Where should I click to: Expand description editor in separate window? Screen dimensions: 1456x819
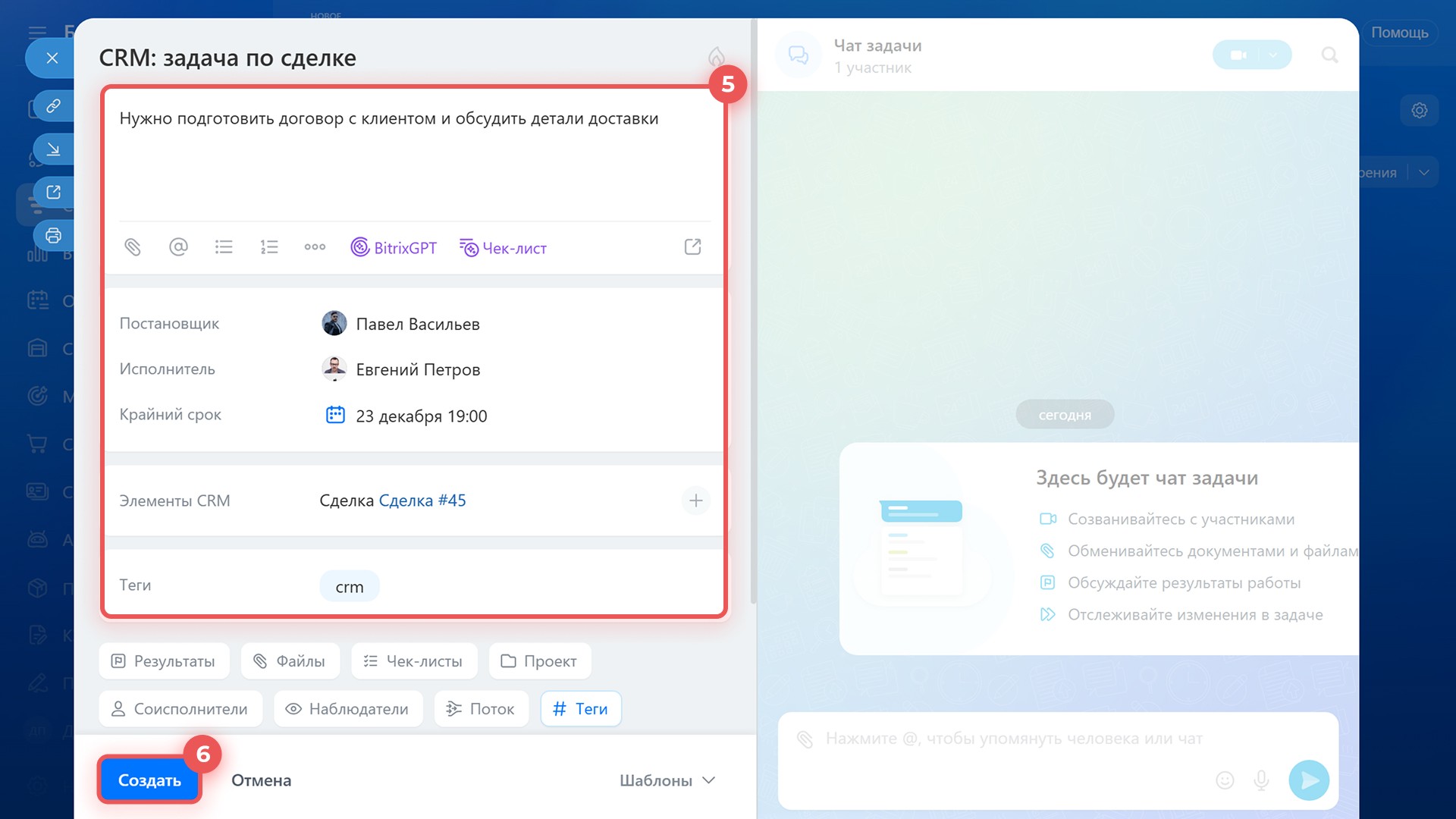point(692,247)
